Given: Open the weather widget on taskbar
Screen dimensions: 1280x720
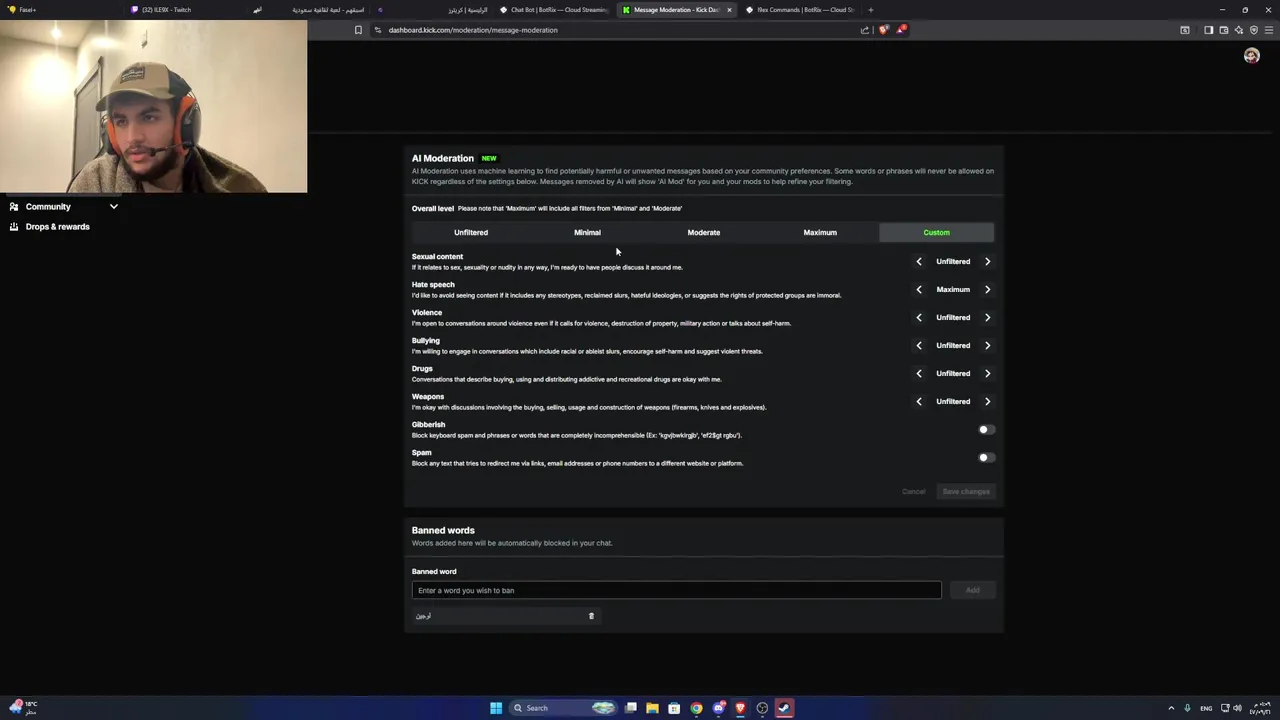Looking at the screenshot, I should (x=25, y=708).
